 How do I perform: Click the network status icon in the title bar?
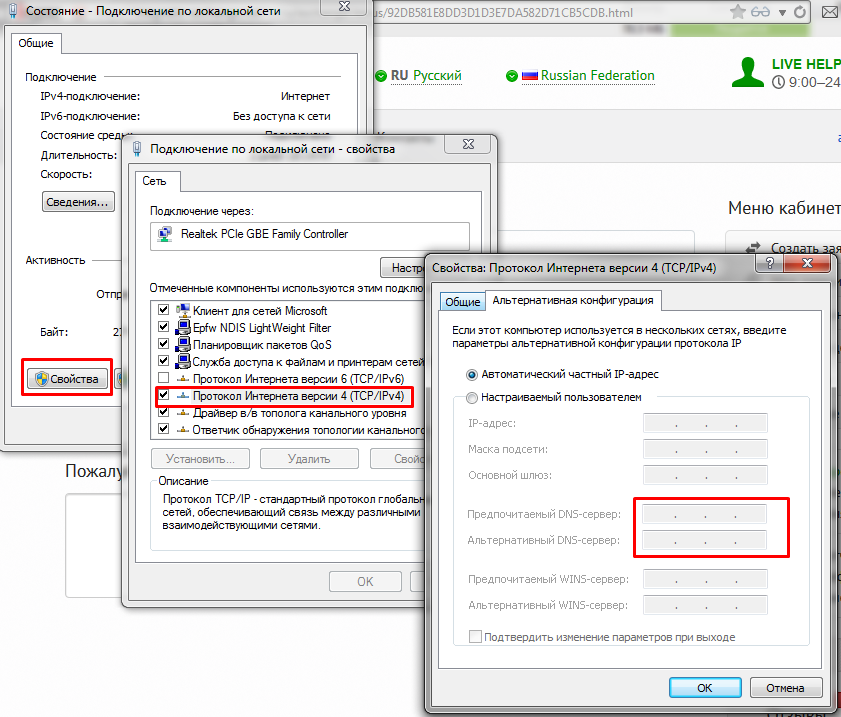tap(13, 11)
